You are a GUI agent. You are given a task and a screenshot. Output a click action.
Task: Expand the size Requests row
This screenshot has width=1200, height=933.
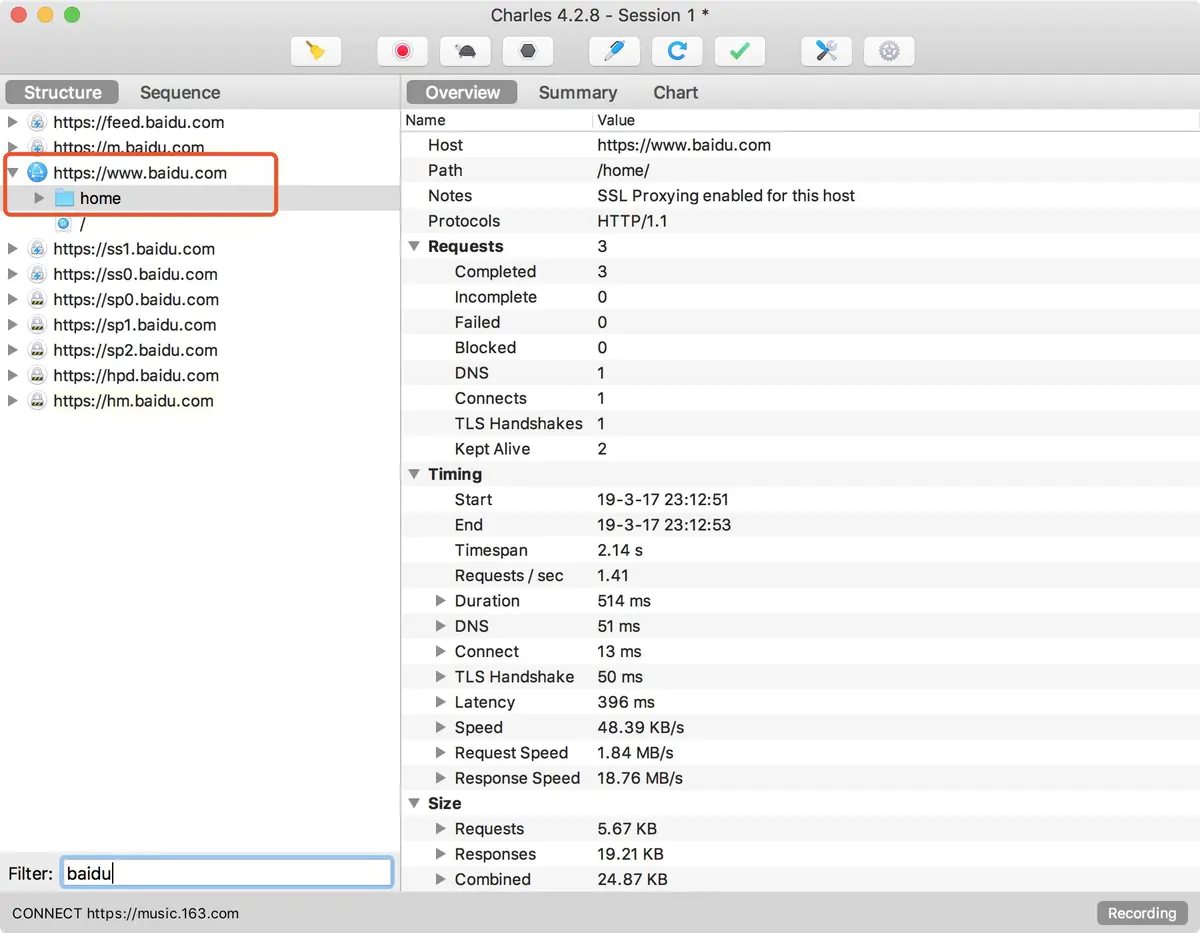(440, 829)
